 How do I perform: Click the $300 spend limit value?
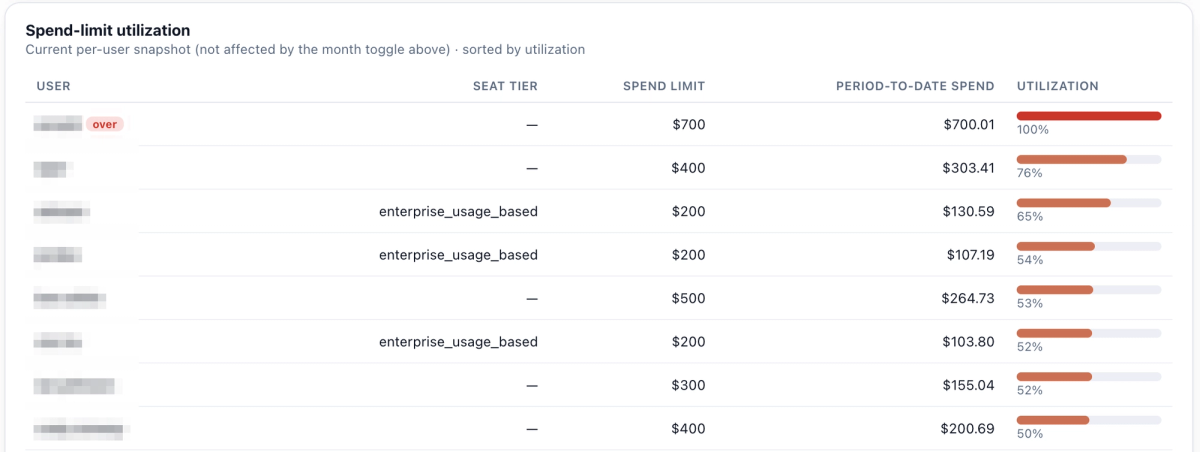pyautogui.click(x=688, y=385)
